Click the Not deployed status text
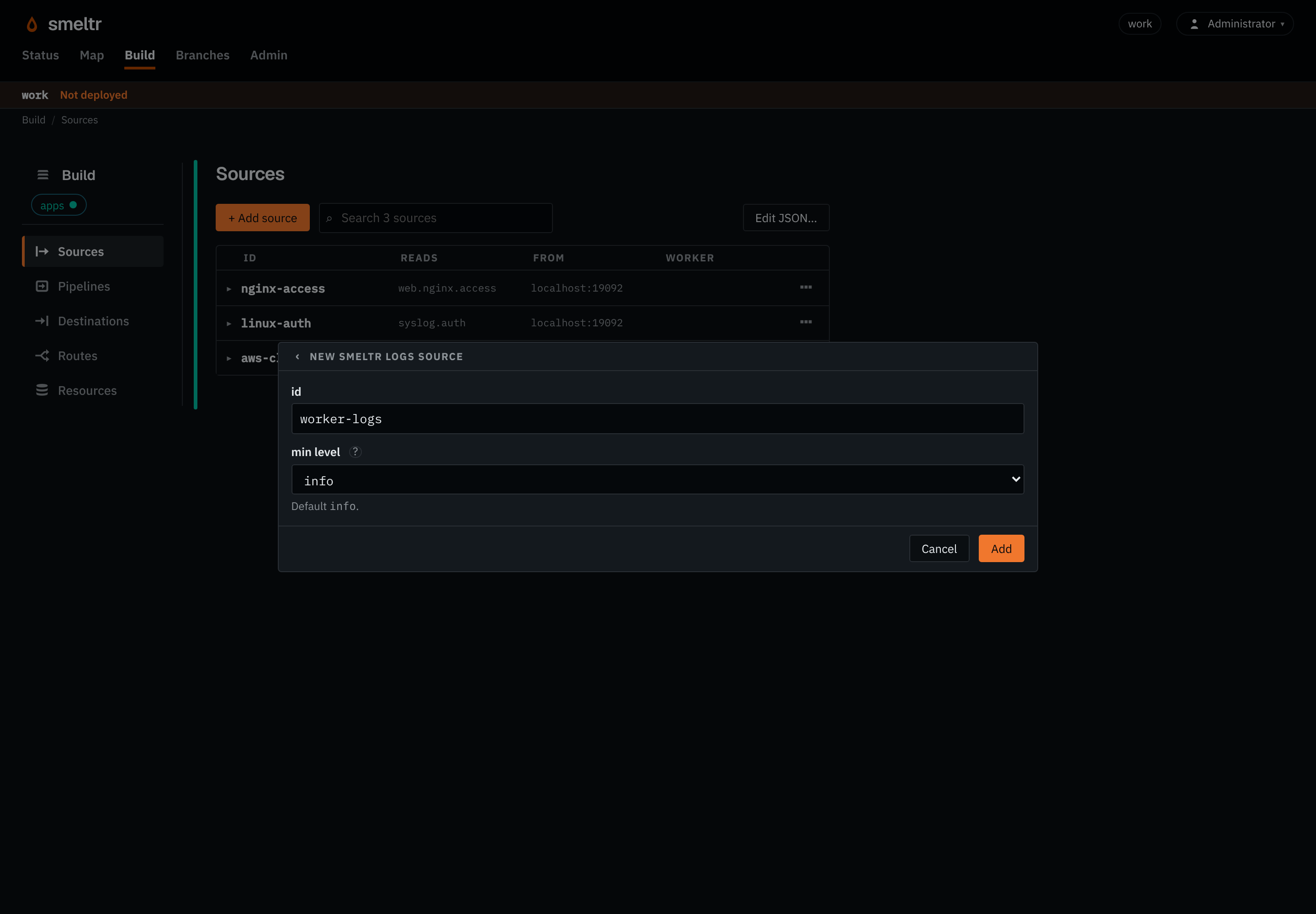1316x914 pixels. [94, 95]
